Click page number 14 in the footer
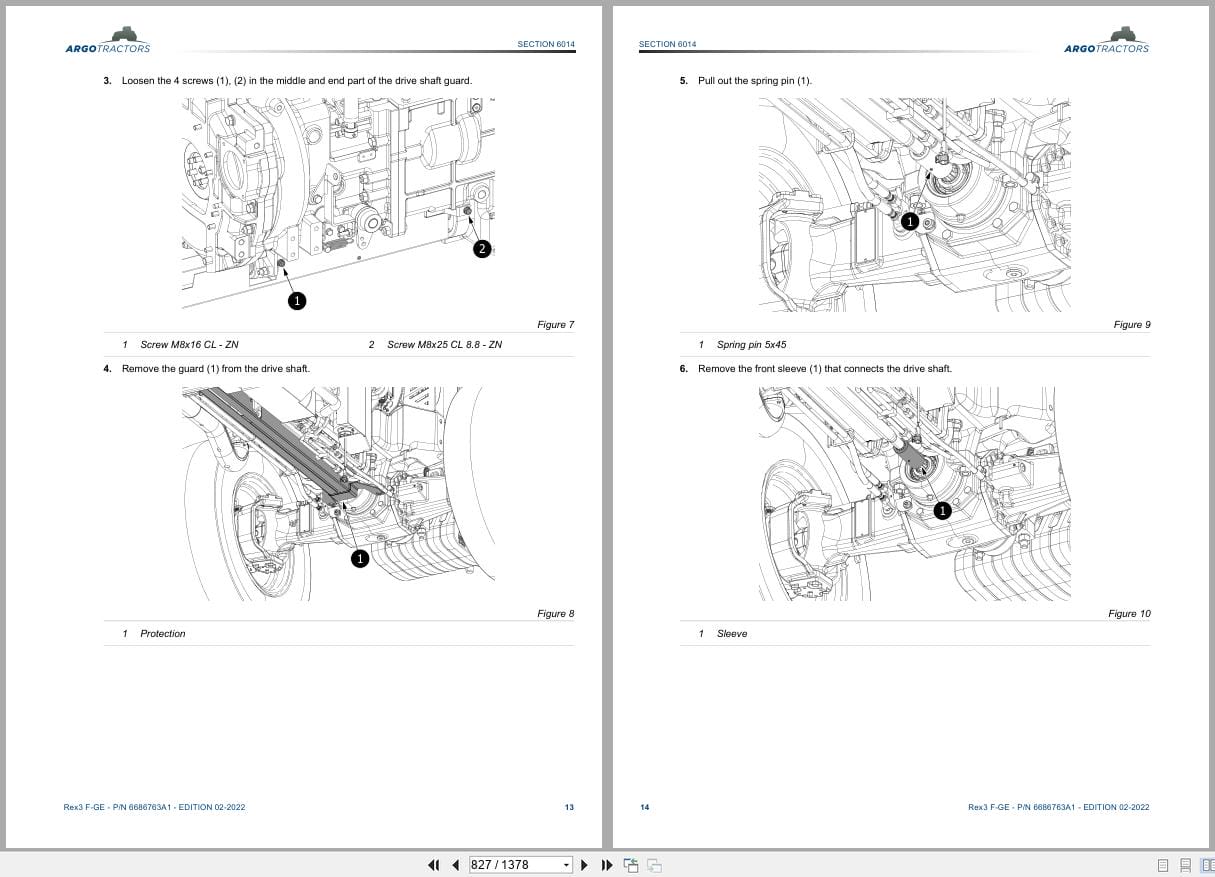This screenshot has width=1215, height=877. [x=644, y=807]
